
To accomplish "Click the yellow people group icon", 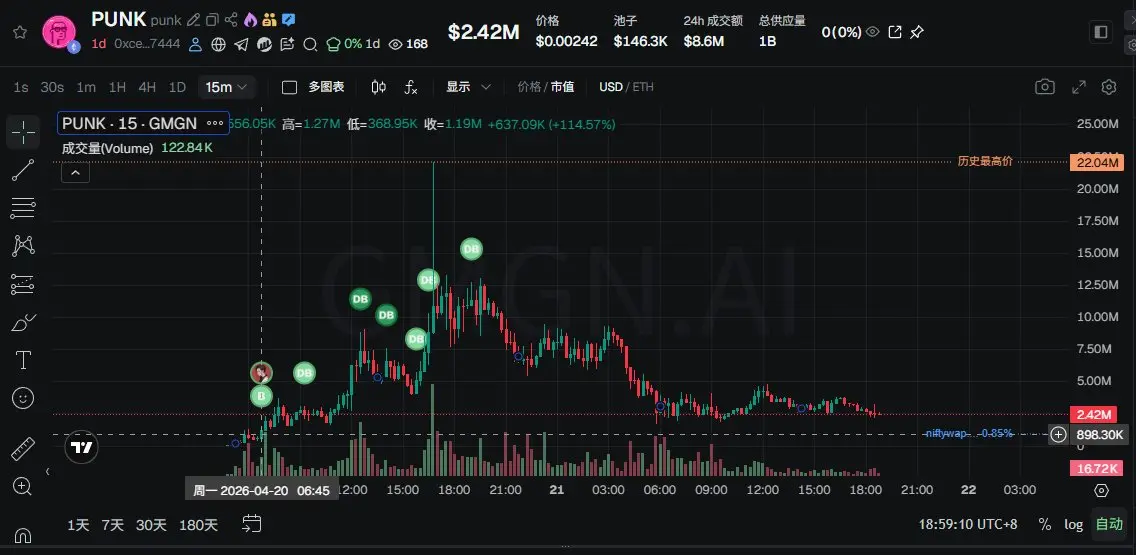I will click(x=270, y=20).
